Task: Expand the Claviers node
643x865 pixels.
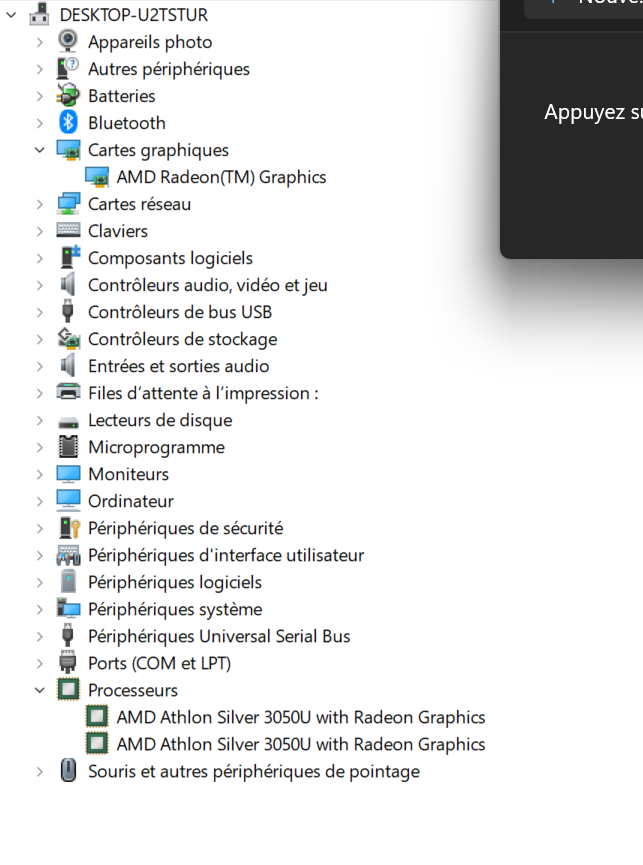Action: pos(40,231)
